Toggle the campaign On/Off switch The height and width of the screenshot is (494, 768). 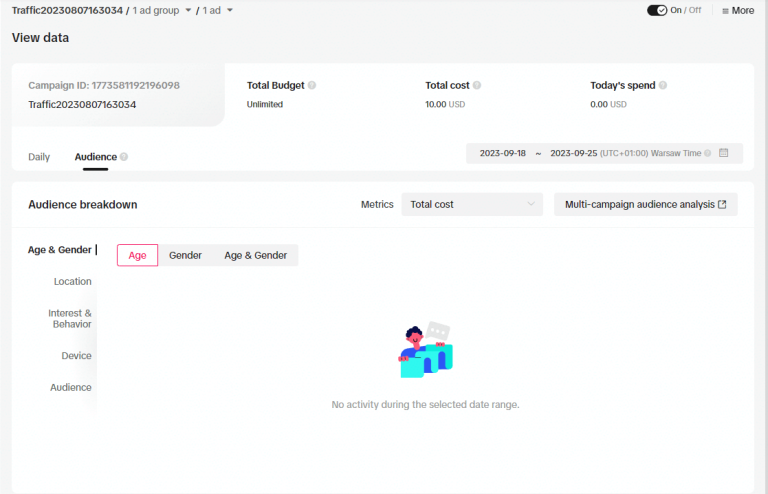pyautogui.click(x=657, y=10)
